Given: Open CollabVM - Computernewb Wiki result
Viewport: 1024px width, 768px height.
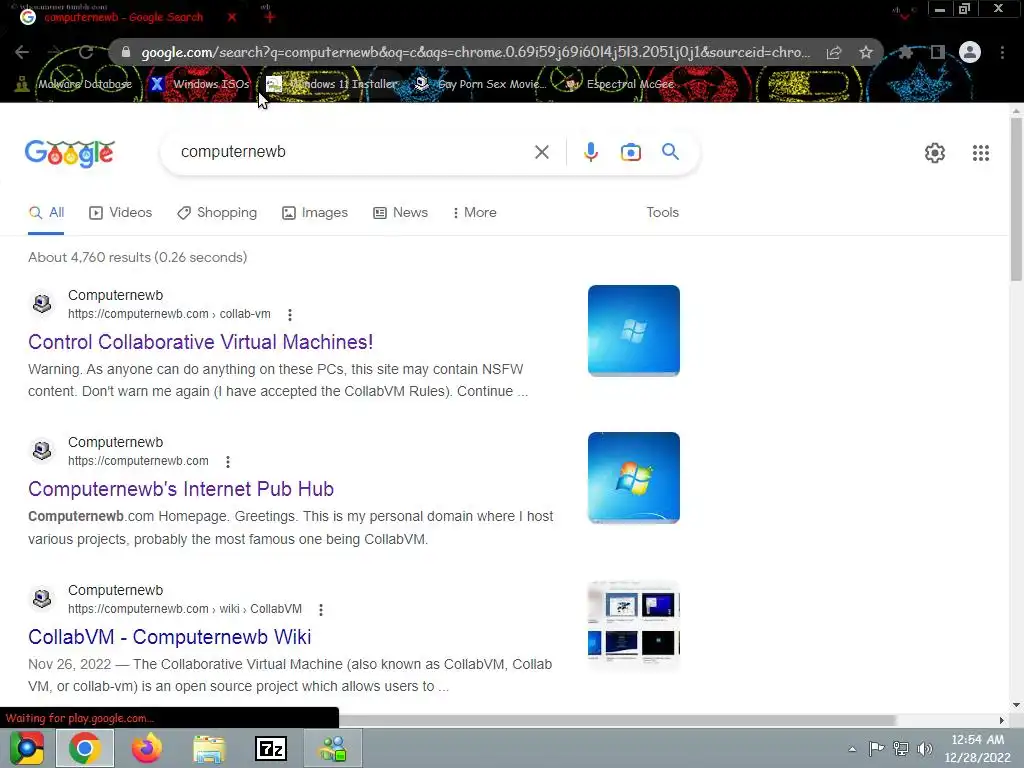Looking at the screenshot, I should point(170,637).
